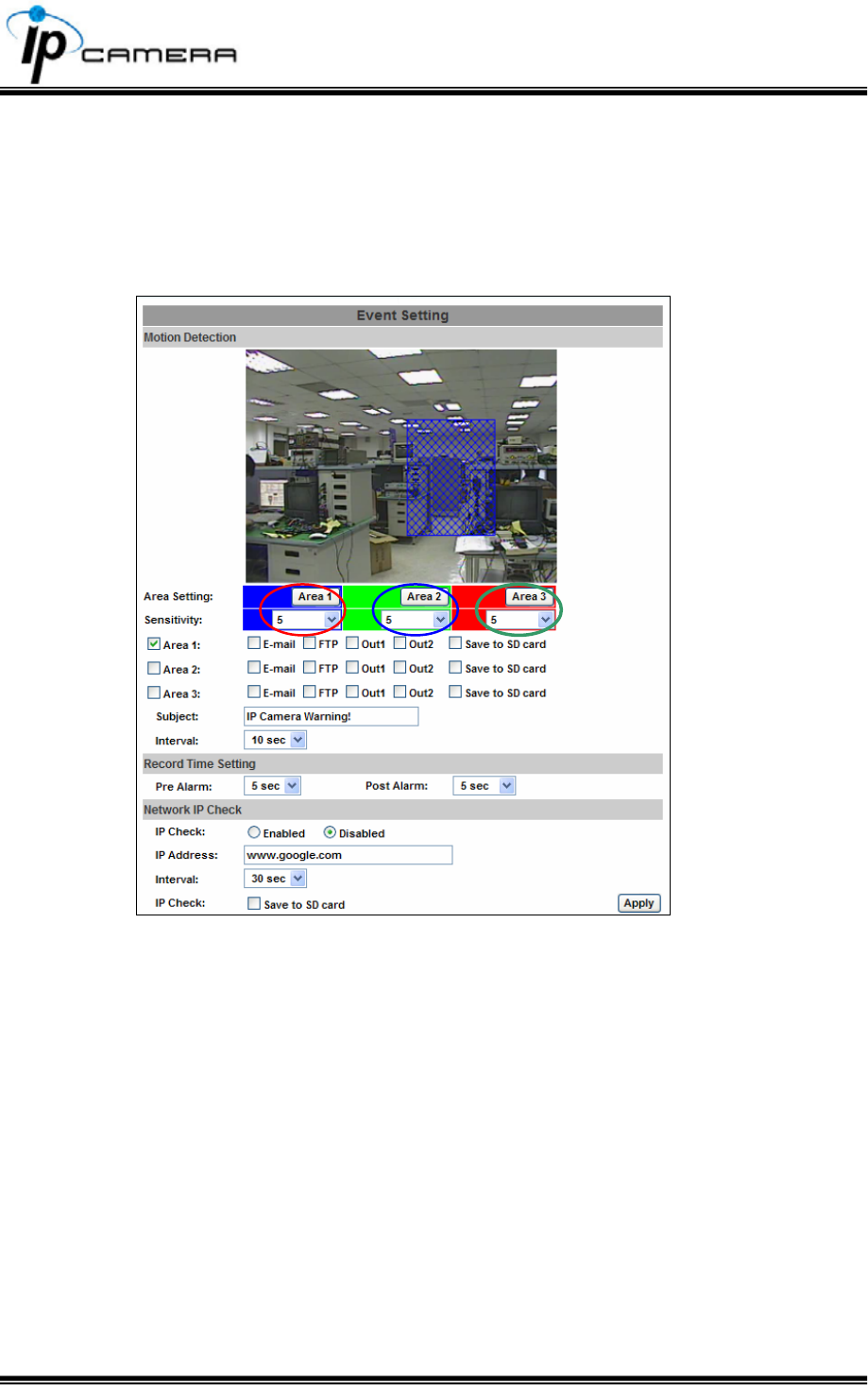Image resolution: width=868 pixels, height=1385 pixels.
Task: Check E-mail for Area 3
Action: tap(253, 692)
